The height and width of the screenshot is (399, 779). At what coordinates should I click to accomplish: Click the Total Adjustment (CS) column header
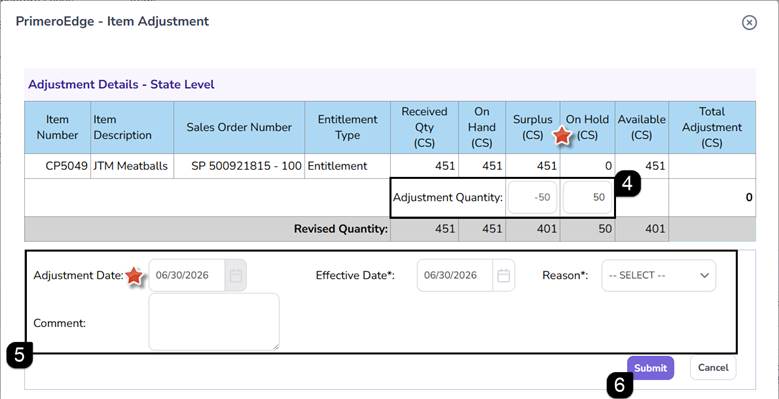(x=712, y=127)
